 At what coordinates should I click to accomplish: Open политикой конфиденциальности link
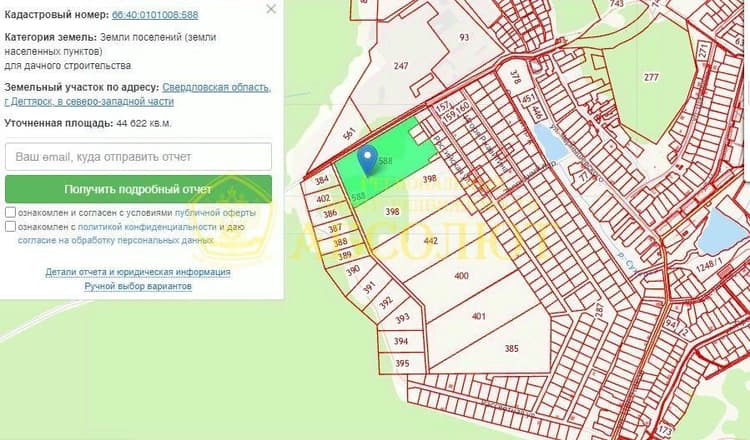147,227
